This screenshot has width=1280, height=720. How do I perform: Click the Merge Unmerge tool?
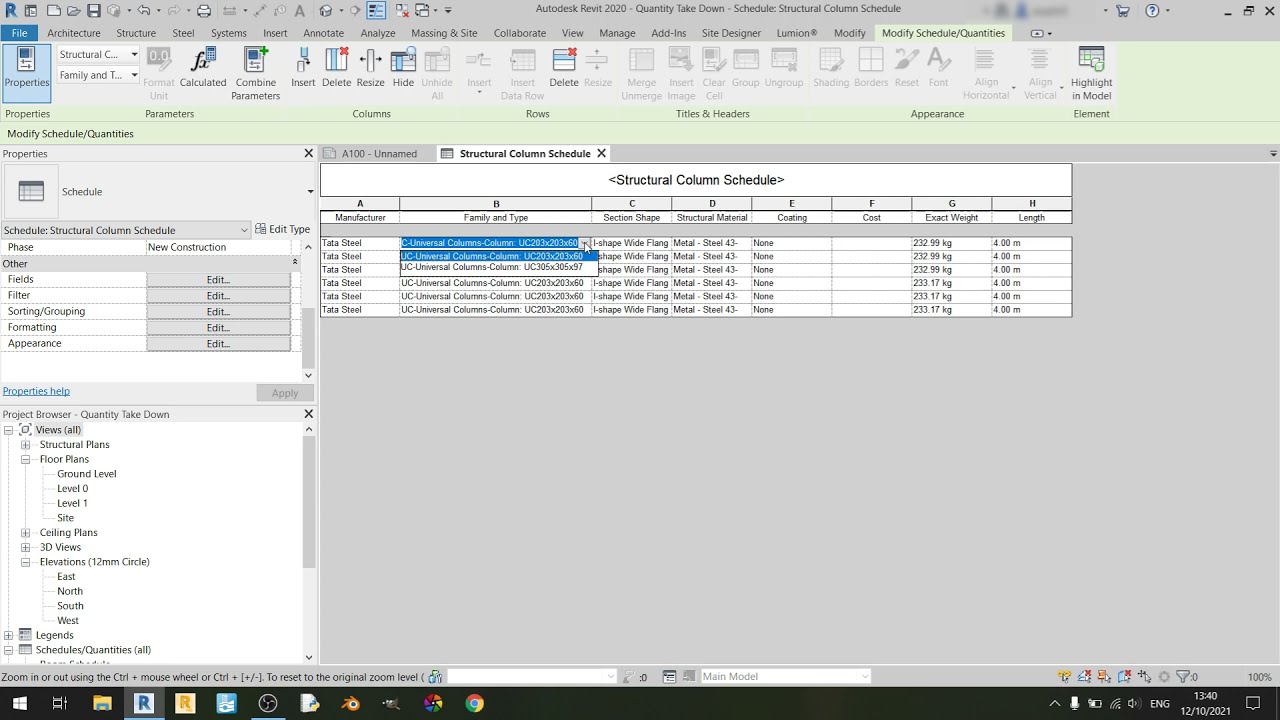point(641,73)
